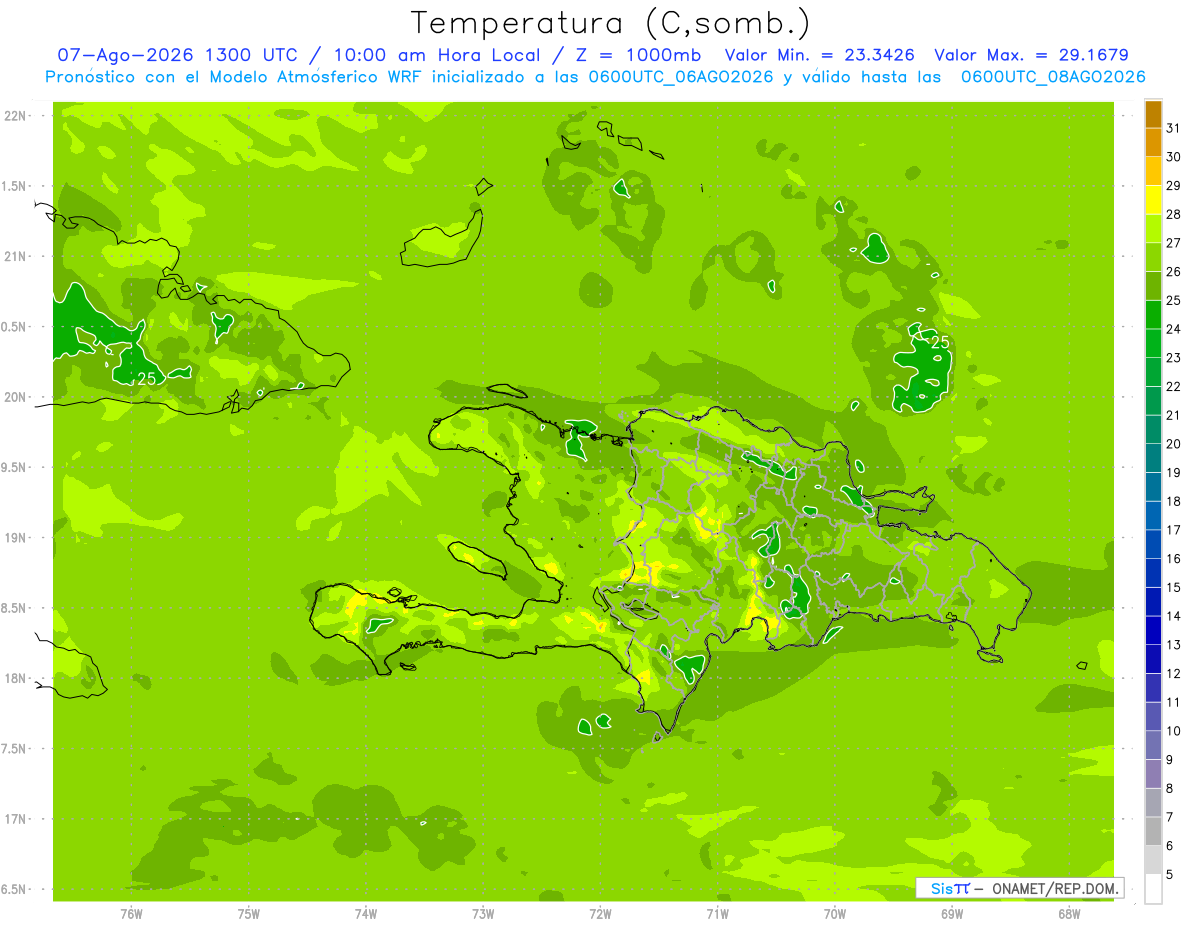The height and width of the screenshot is (927, 1200).
Task: Click the colorbar value "26"
Action: click(x=1174, y=272)
